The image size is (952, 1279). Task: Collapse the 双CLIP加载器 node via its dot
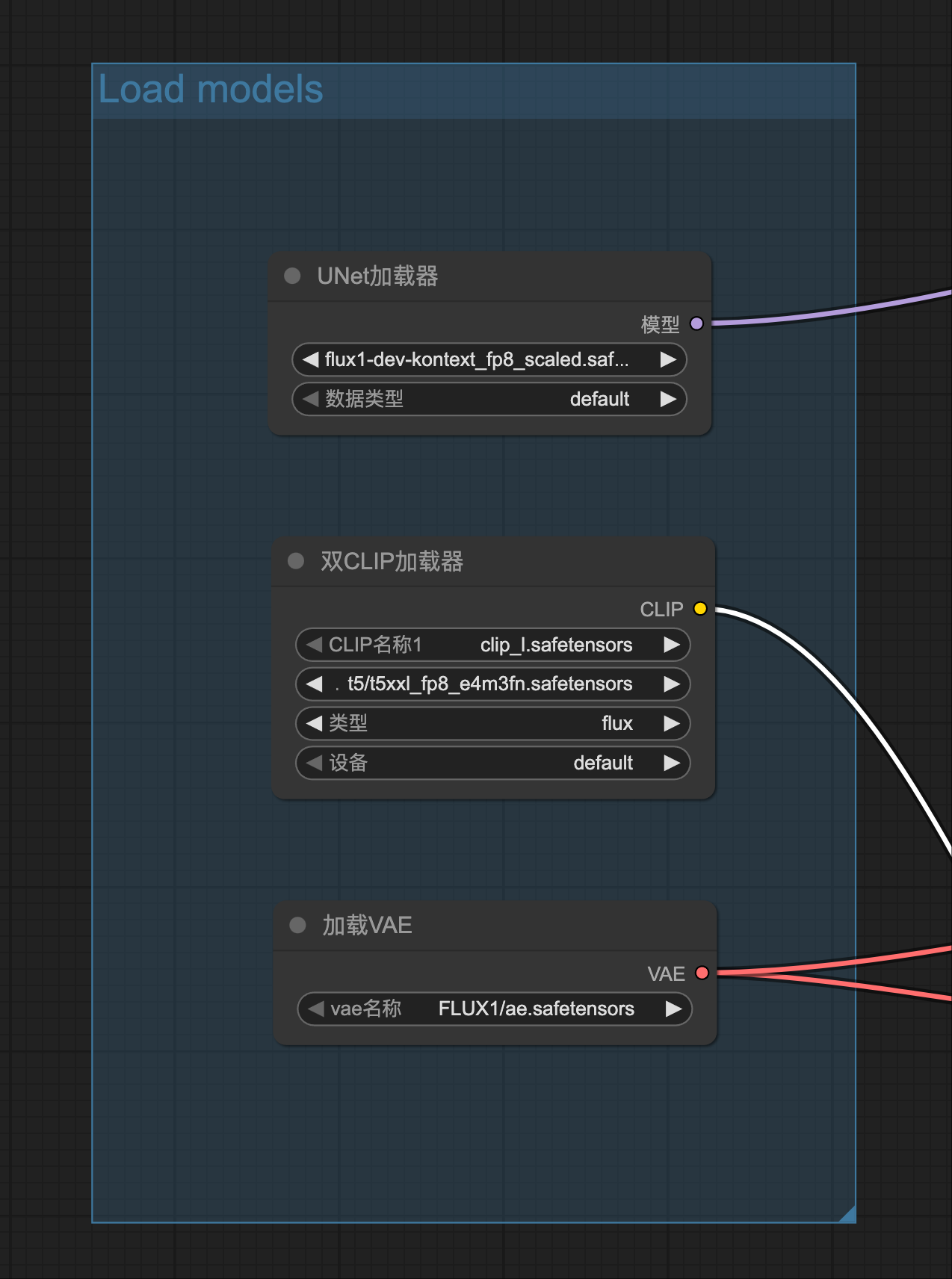(x=296, y=561)
